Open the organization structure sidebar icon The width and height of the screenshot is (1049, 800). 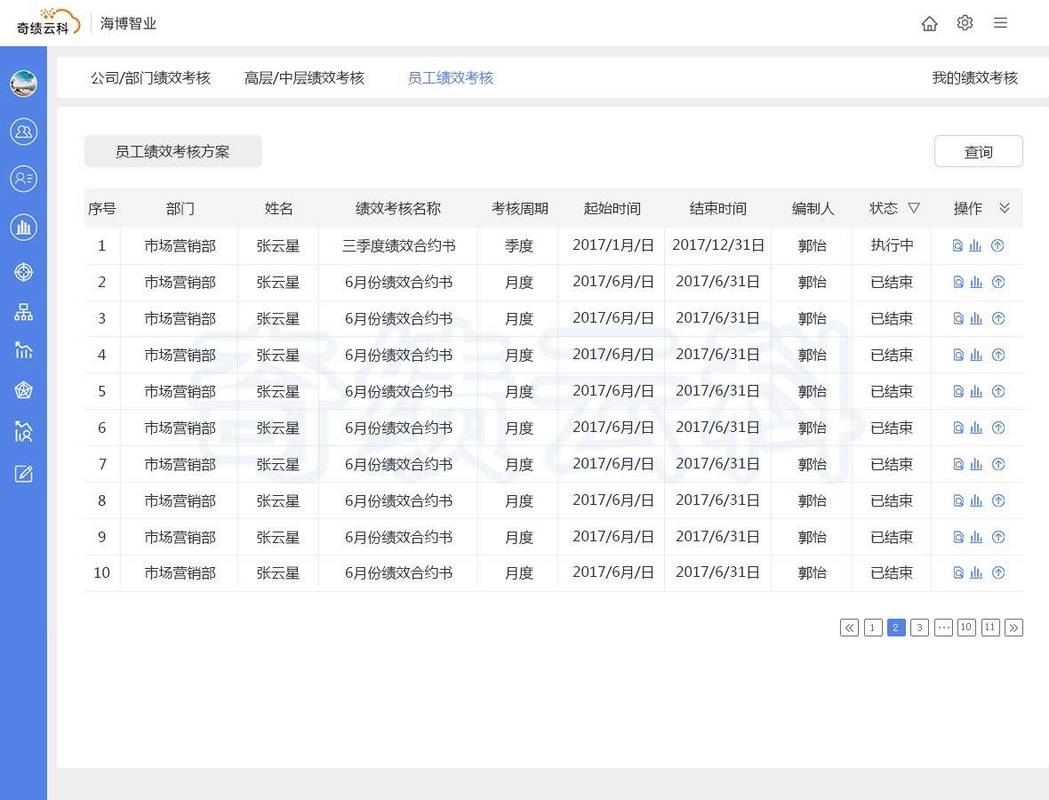coord(24,311)
